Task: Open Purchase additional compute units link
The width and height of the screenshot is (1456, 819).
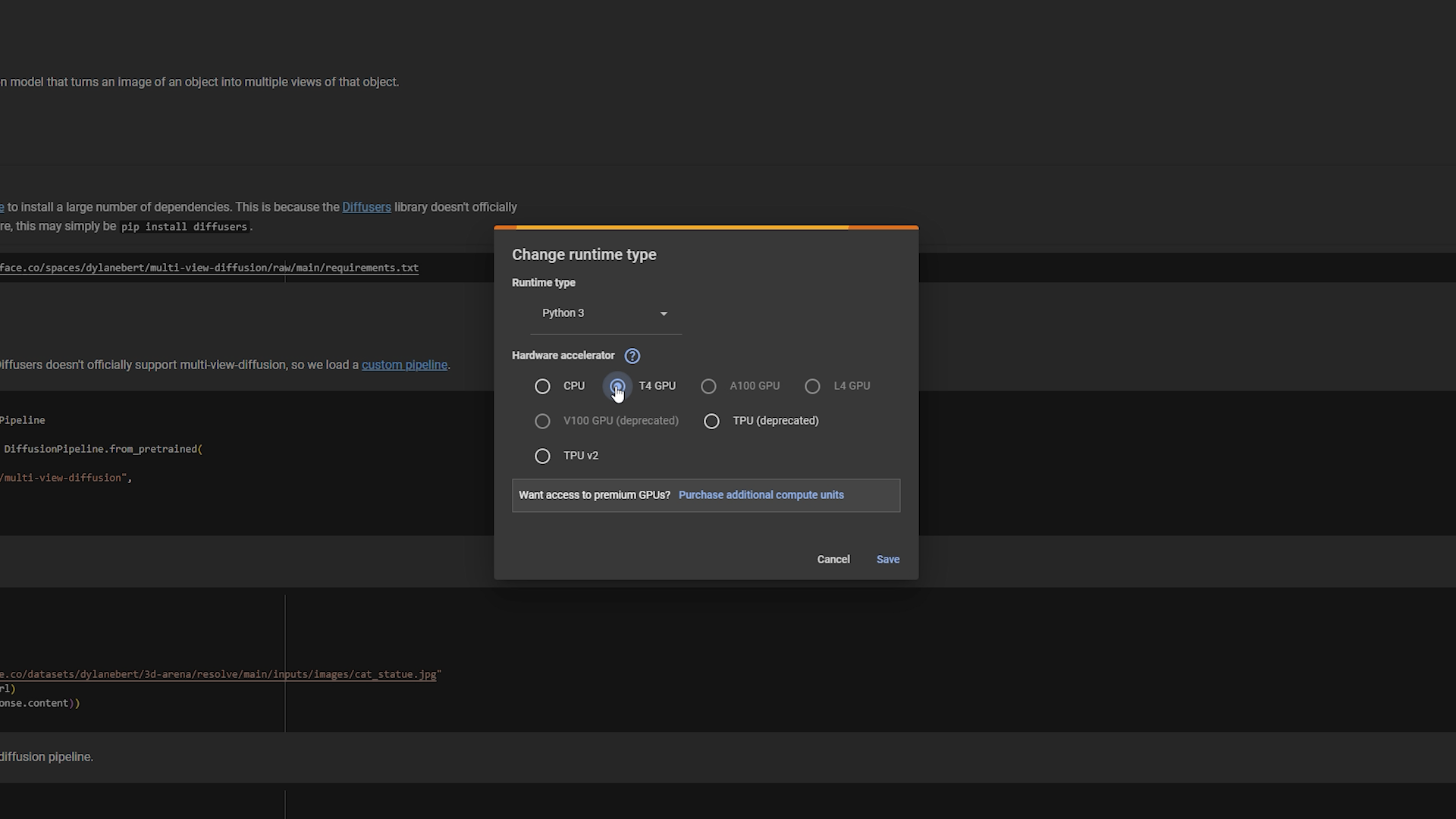Action: pos(761,494)
